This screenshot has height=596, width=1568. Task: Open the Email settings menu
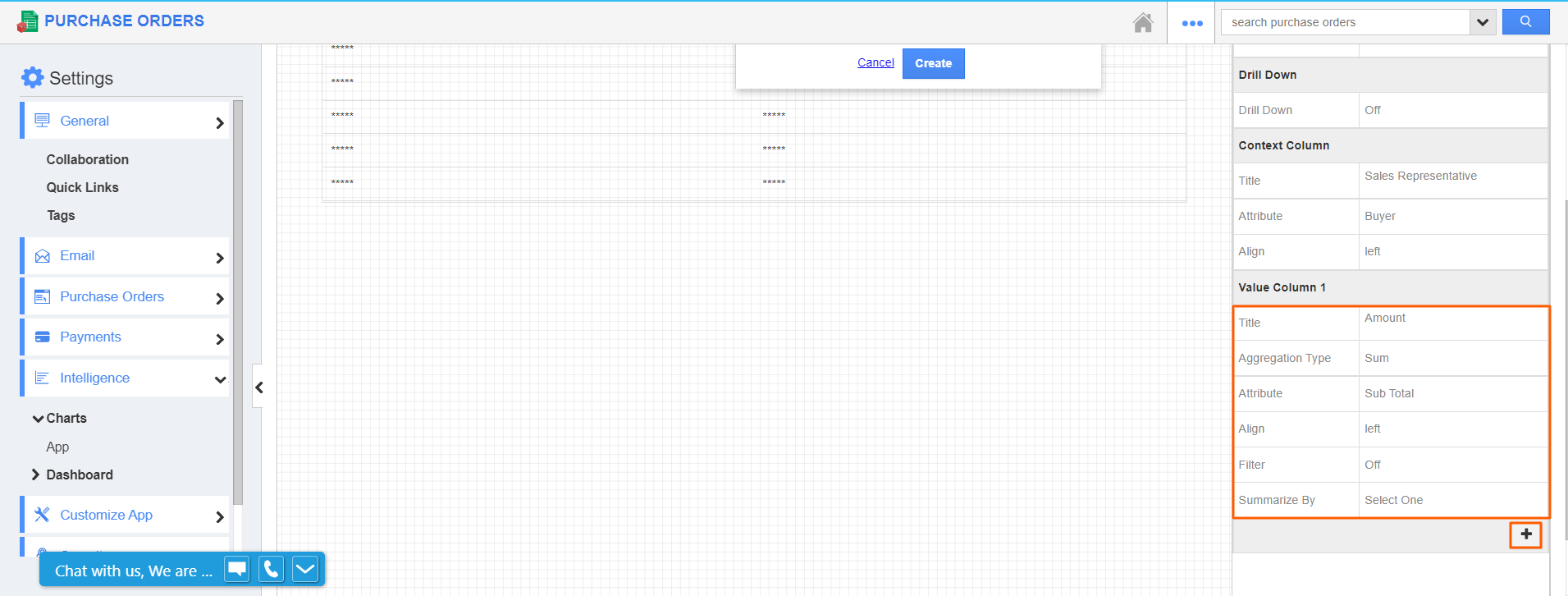(x=125, y=256)
